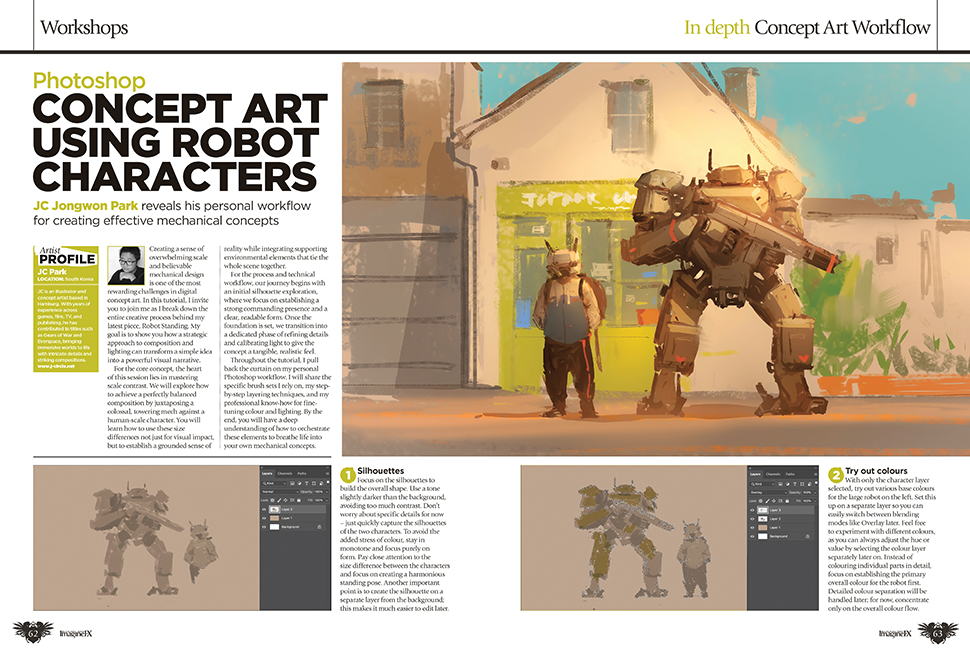Click shape layer filter in Try out colours panel
The image size is (970, 662).
tap(802, 484)
